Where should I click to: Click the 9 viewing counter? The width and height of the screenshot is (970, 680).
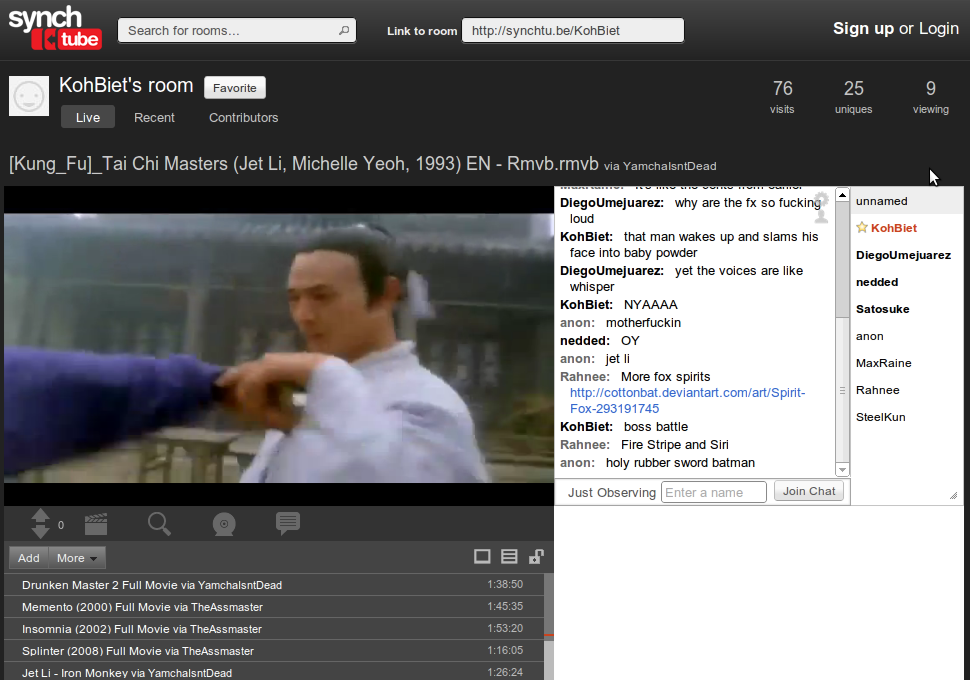[930, 97]
